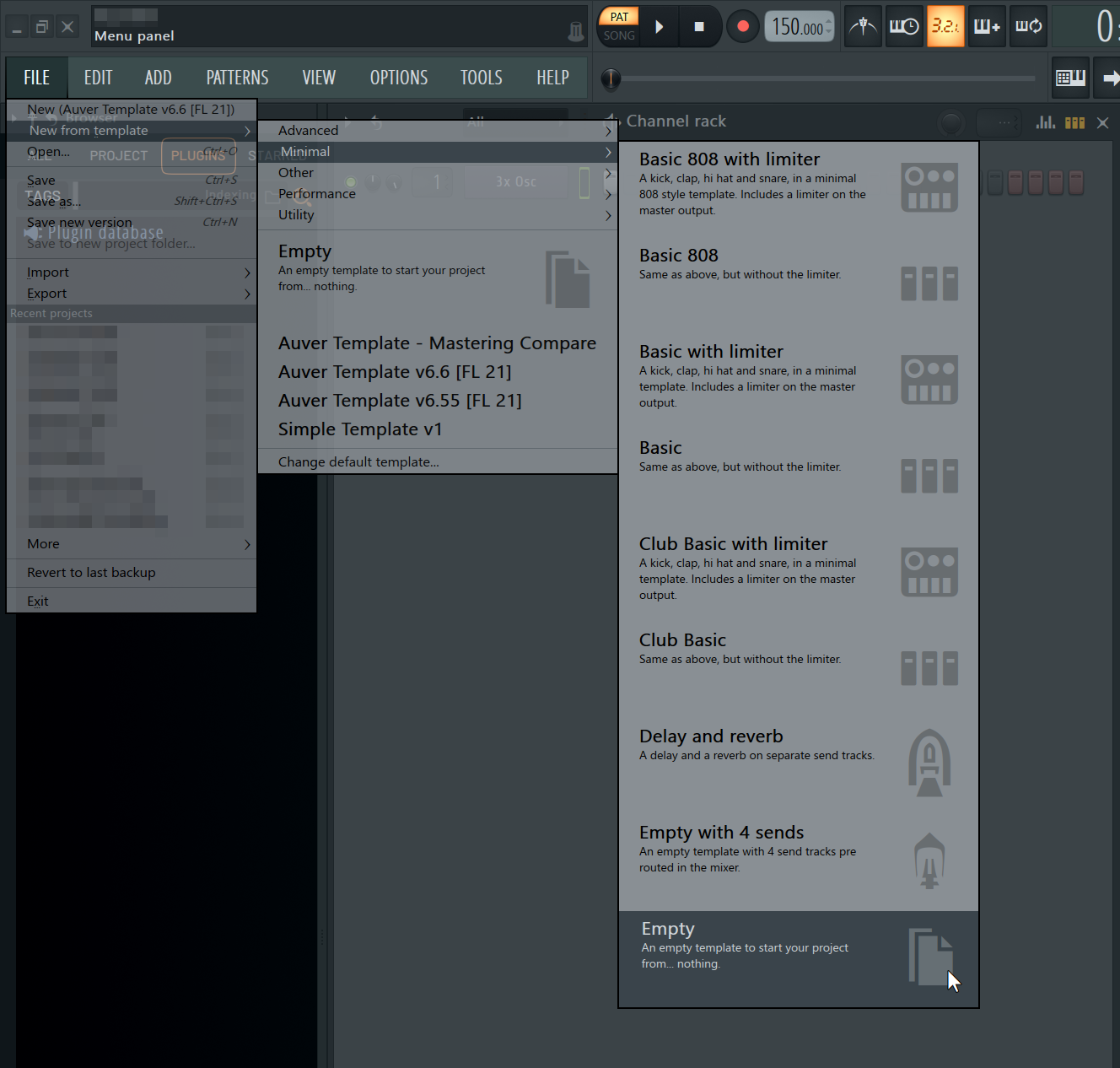Viewport: 1120px width, 1068px height.
Task: Switch the transport to SONG mode
Action: point(618,35)
